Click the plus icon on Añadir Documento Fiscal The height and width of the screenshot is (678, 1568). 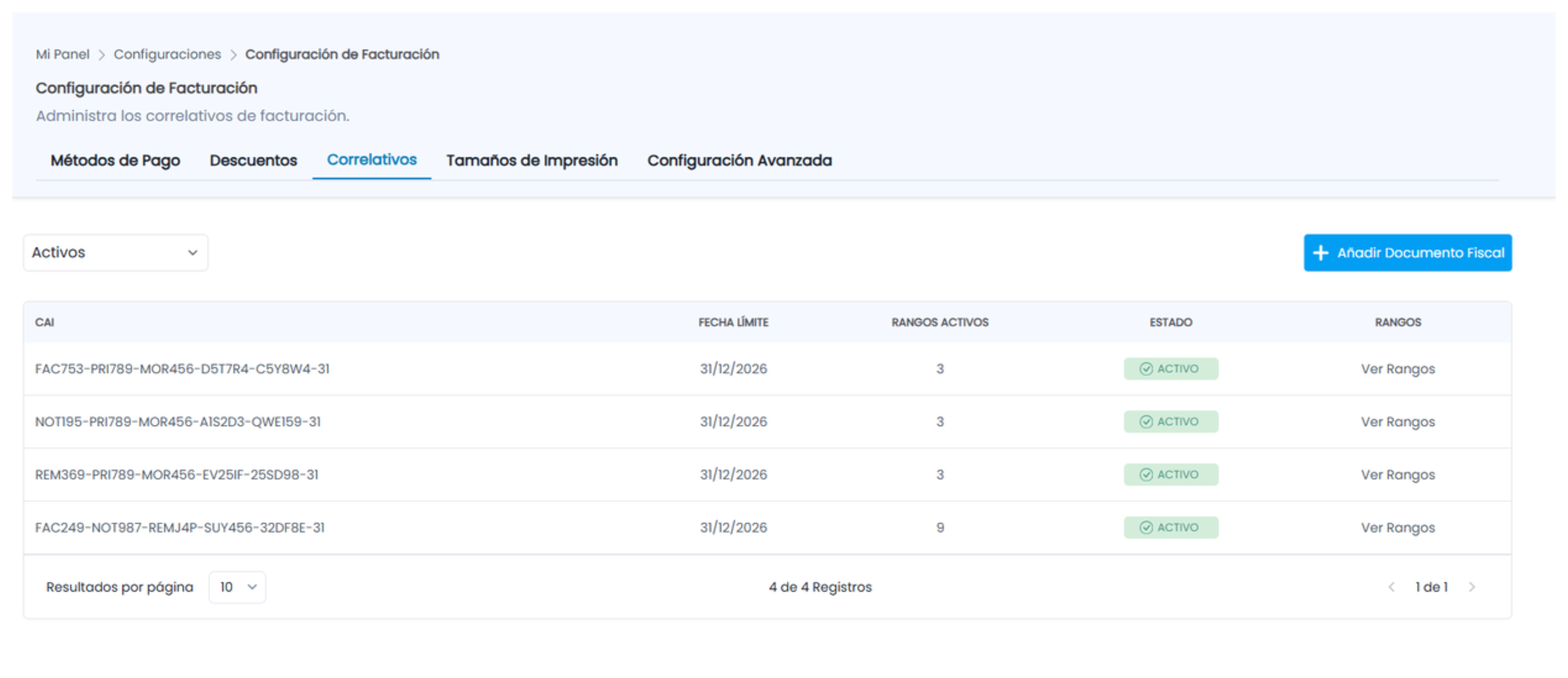click(x=1320, y=252)
